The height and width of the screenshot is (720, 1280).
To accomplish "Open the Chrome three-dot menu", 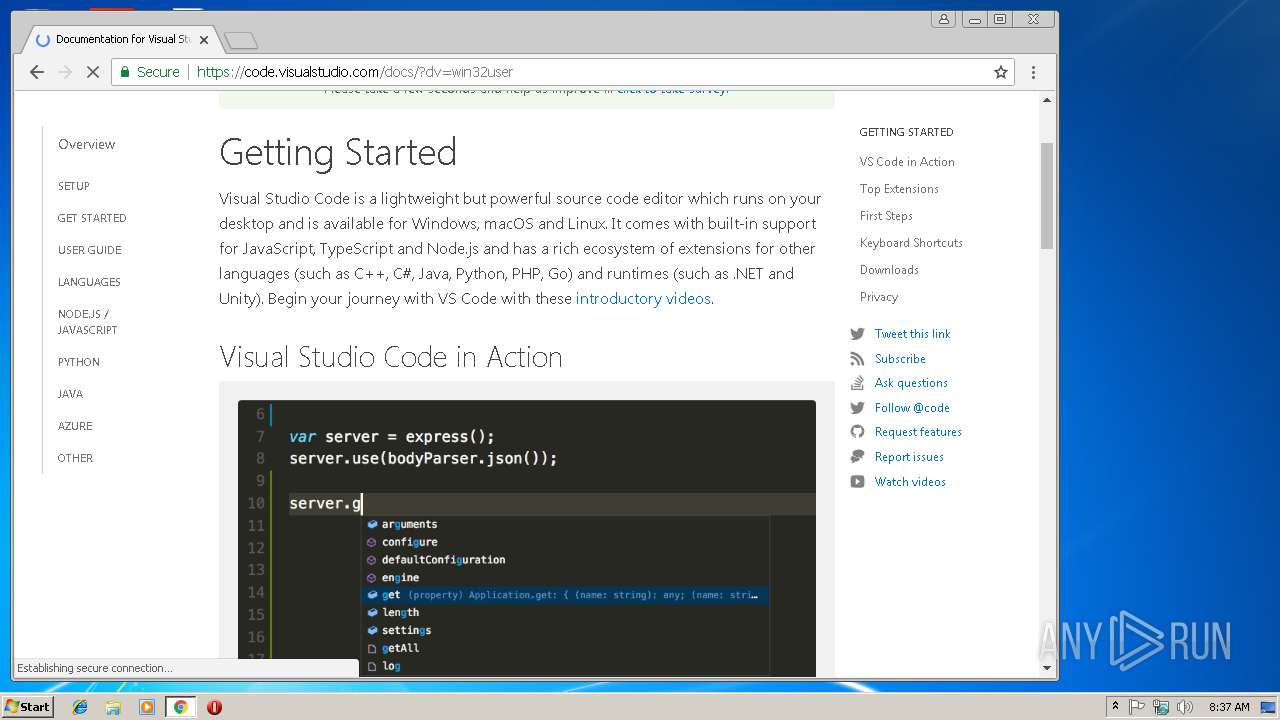I will pos(1033,72).
